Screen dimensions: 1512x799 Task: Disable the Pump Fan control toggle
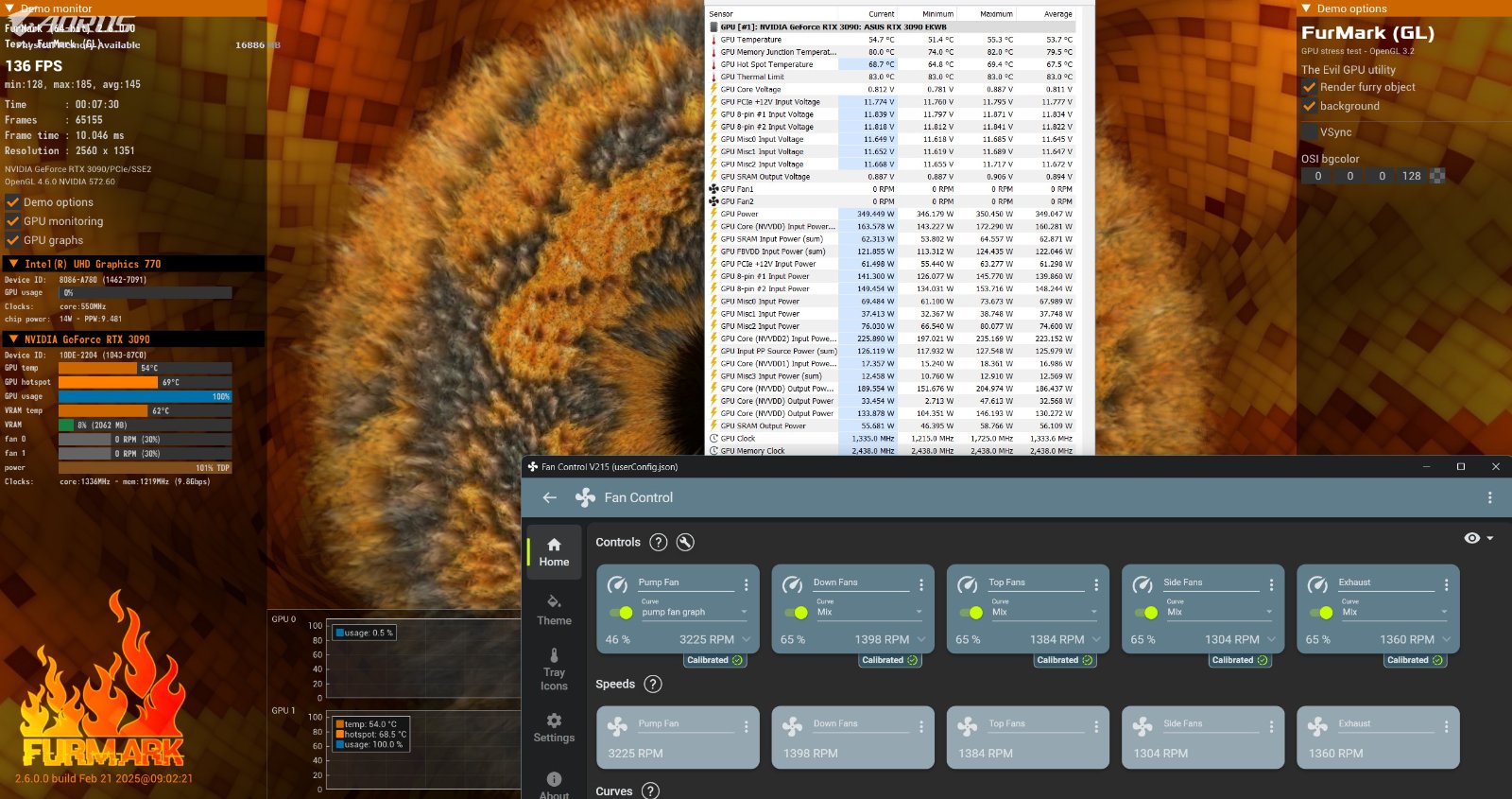tap(621, 613)
